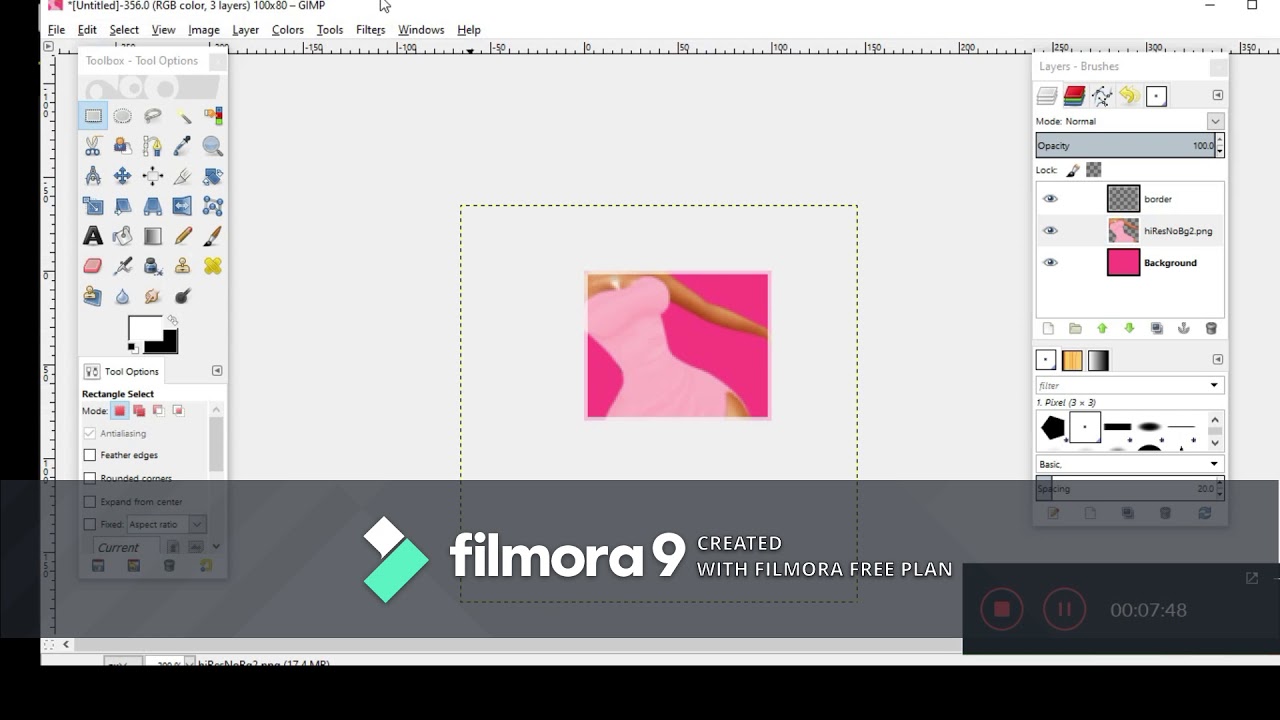Select the Crop tool
This screenshot has width=1280, height=720.
(x=182, y=176)
